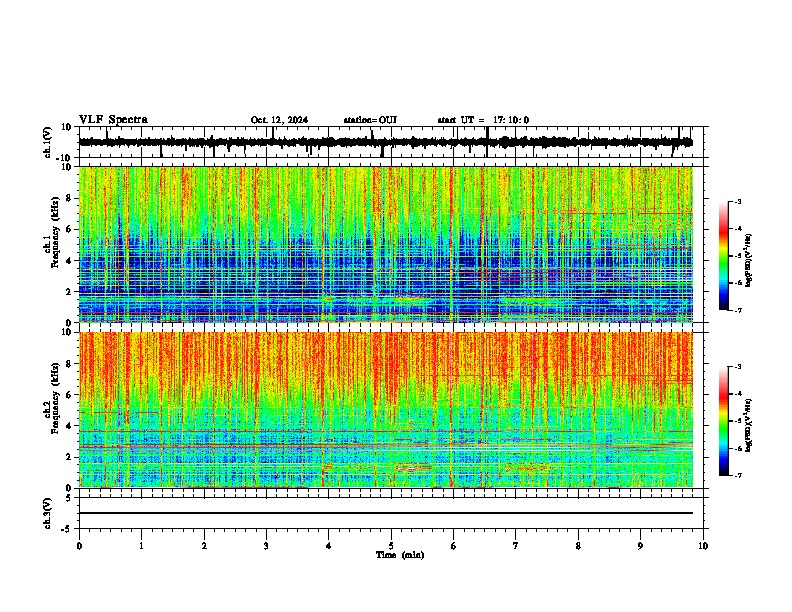Click tick label "10" on the Time axis
The image size is (792, 612).
pos(703,546)
